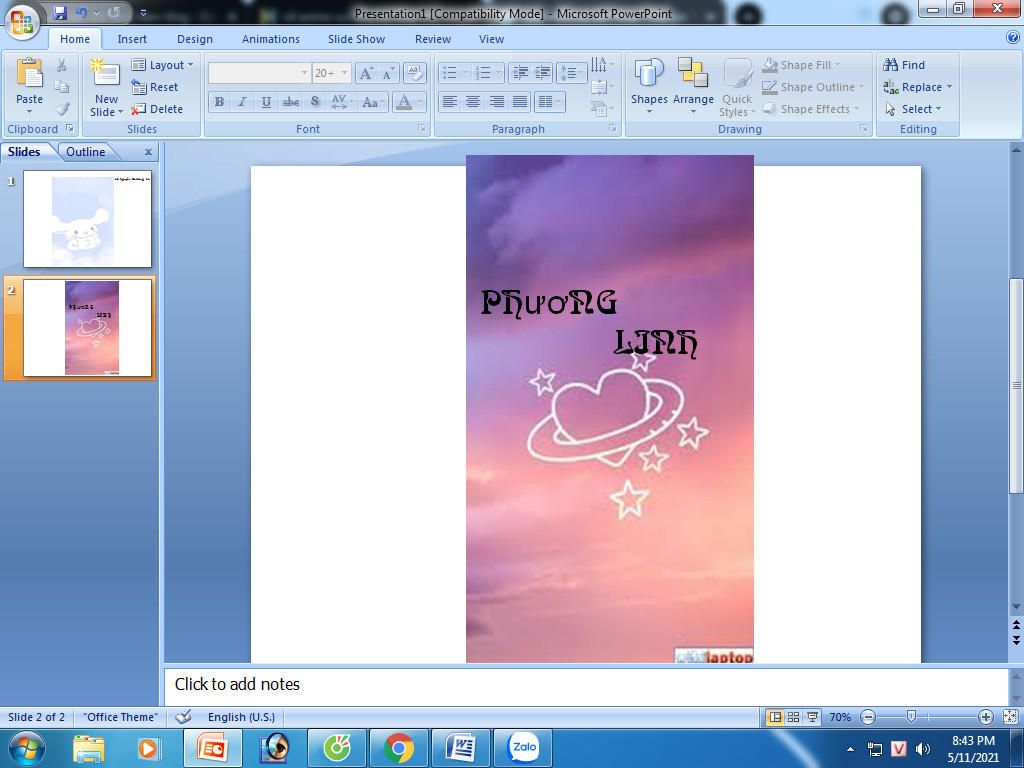Toggle Underline formatting
Viewport: 1024px width, 768px height.
pos(266,102)
